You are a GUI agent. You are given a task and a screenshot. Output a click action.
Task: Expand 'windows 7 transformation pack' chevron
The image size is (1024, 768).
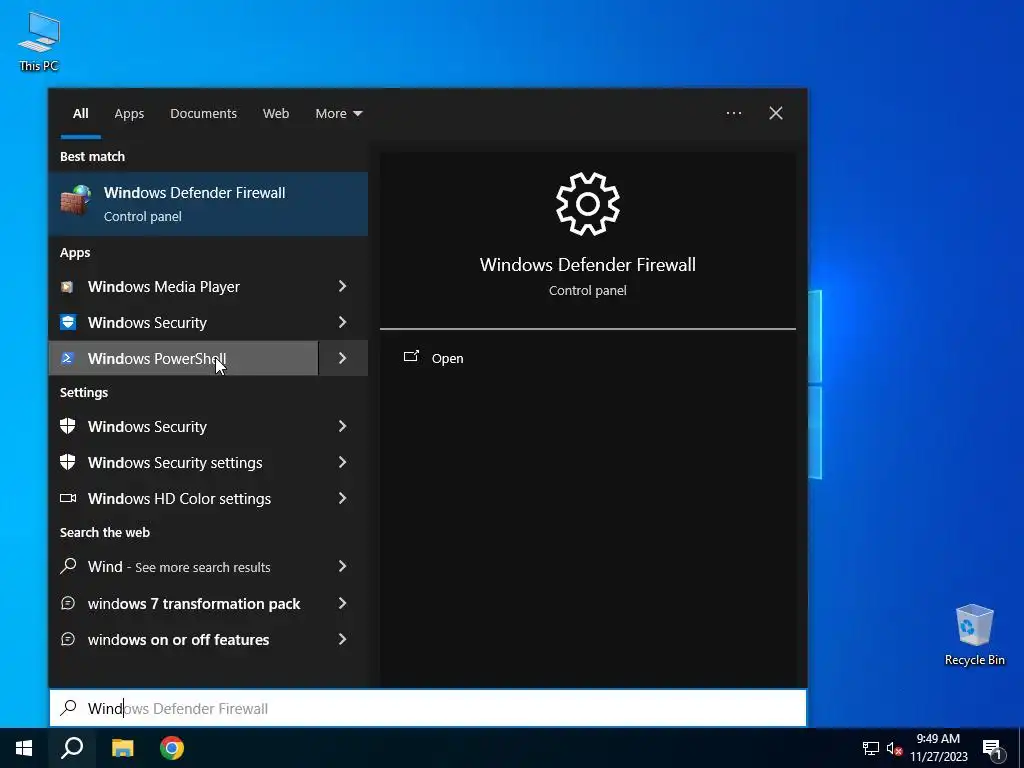click(x=343, y=603)
